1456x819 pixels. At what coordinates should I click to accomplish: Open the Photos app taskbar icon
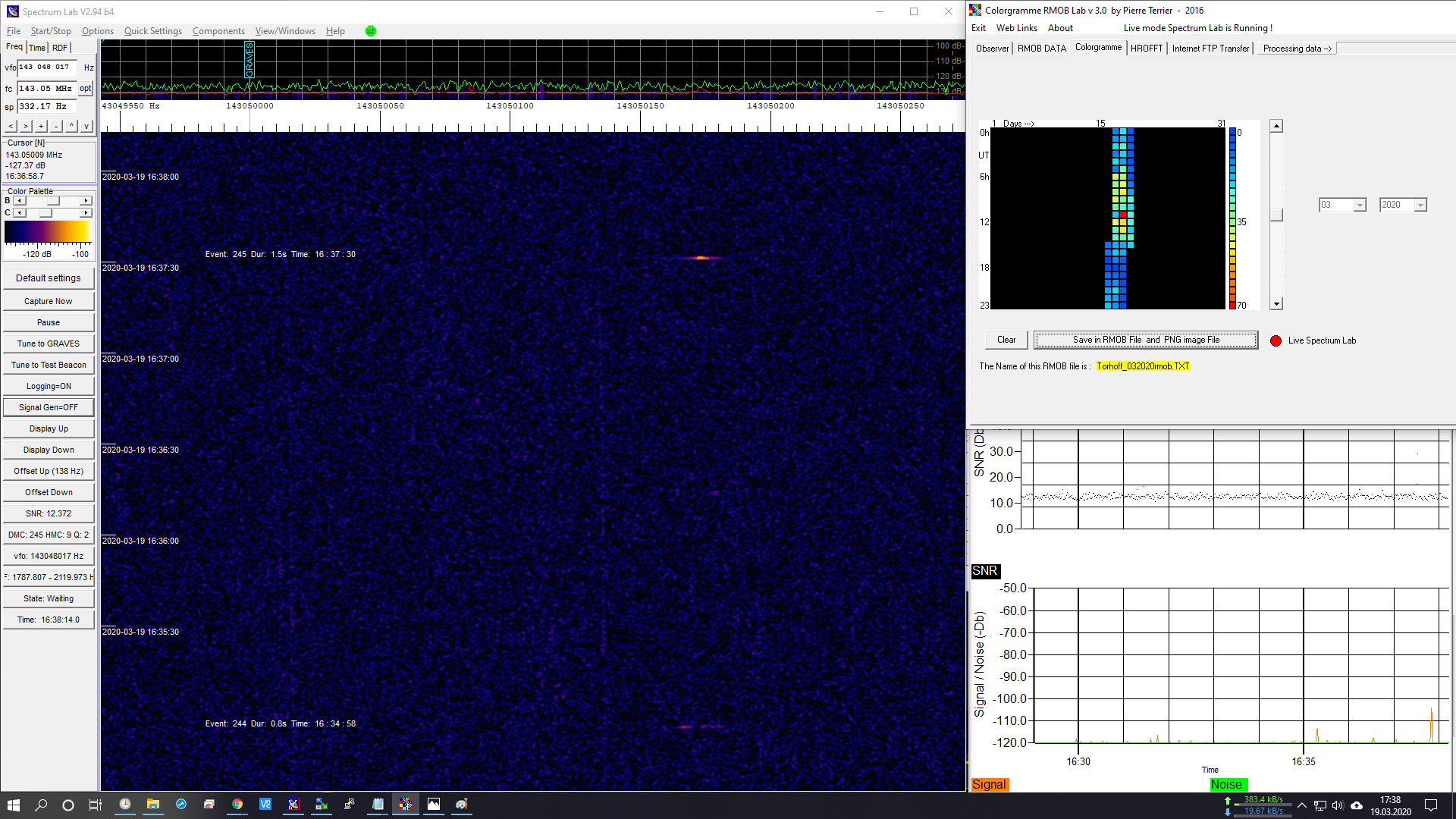coord(434,805)
